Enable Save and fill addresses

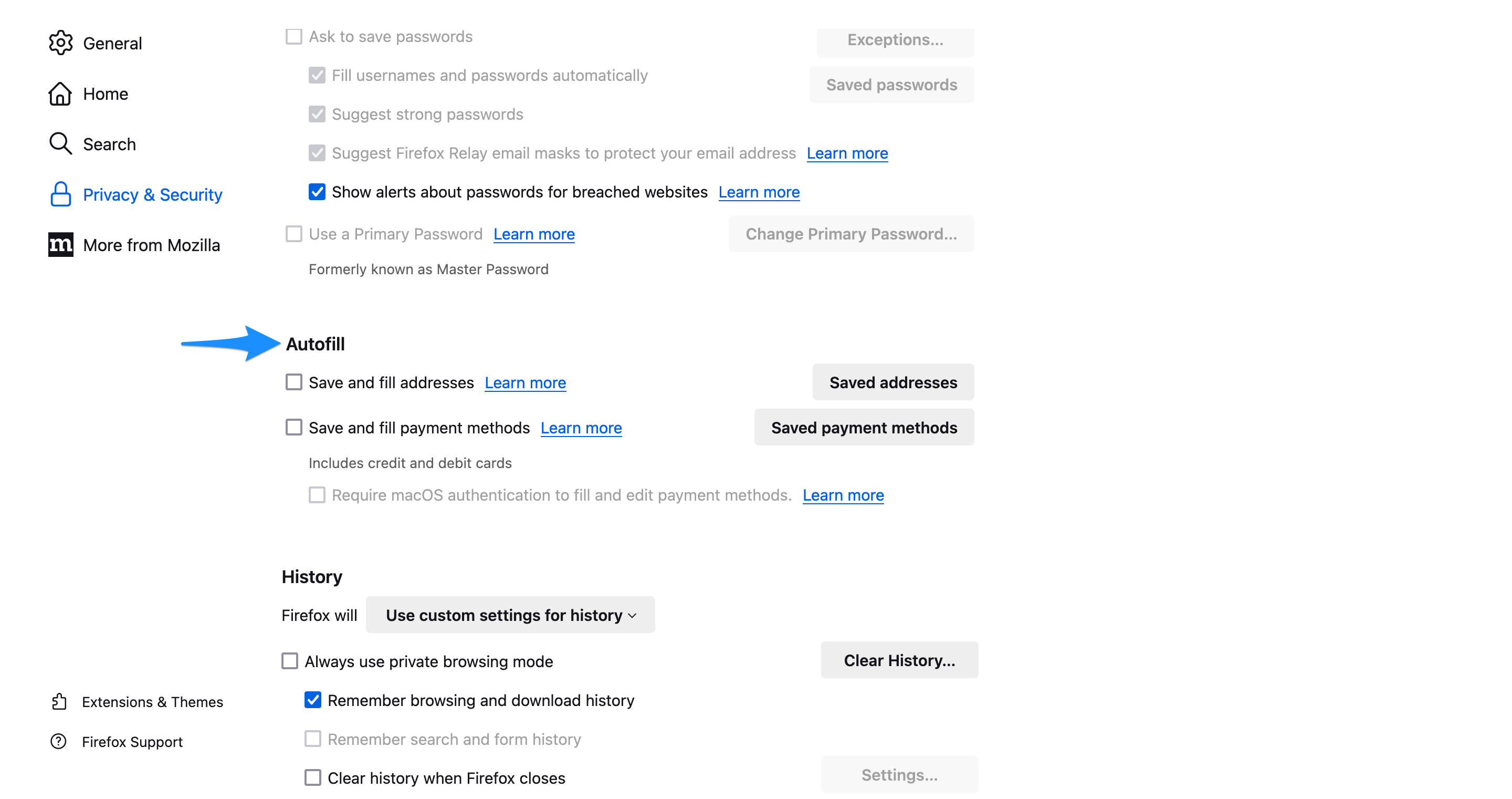(x=293, y=382)
